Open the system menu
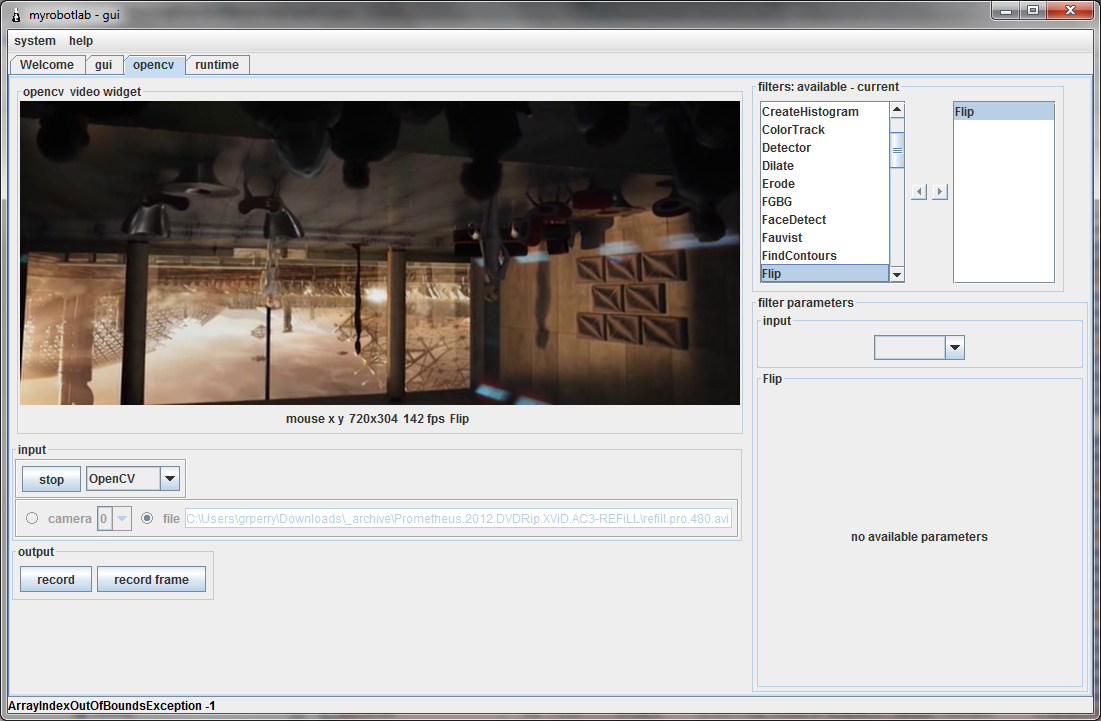1101x721 pixels. (34, 41)
